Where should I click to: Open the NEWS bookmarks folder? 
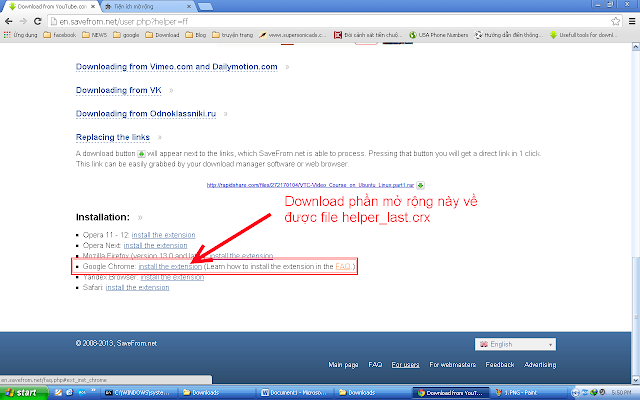pos(94,35)
